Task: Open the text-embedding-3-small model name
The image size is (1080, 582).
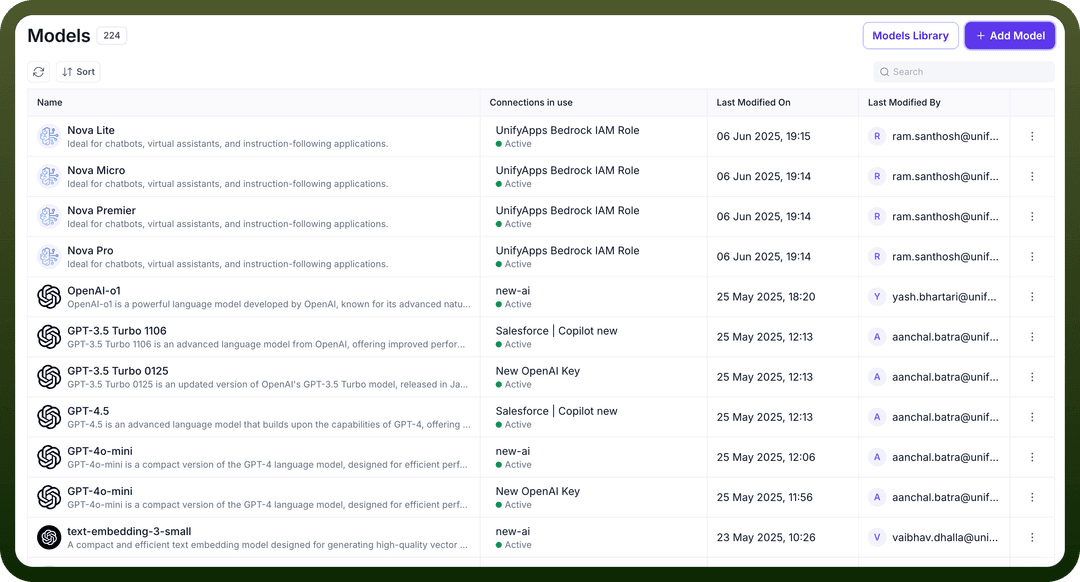Action: (129, 531)
